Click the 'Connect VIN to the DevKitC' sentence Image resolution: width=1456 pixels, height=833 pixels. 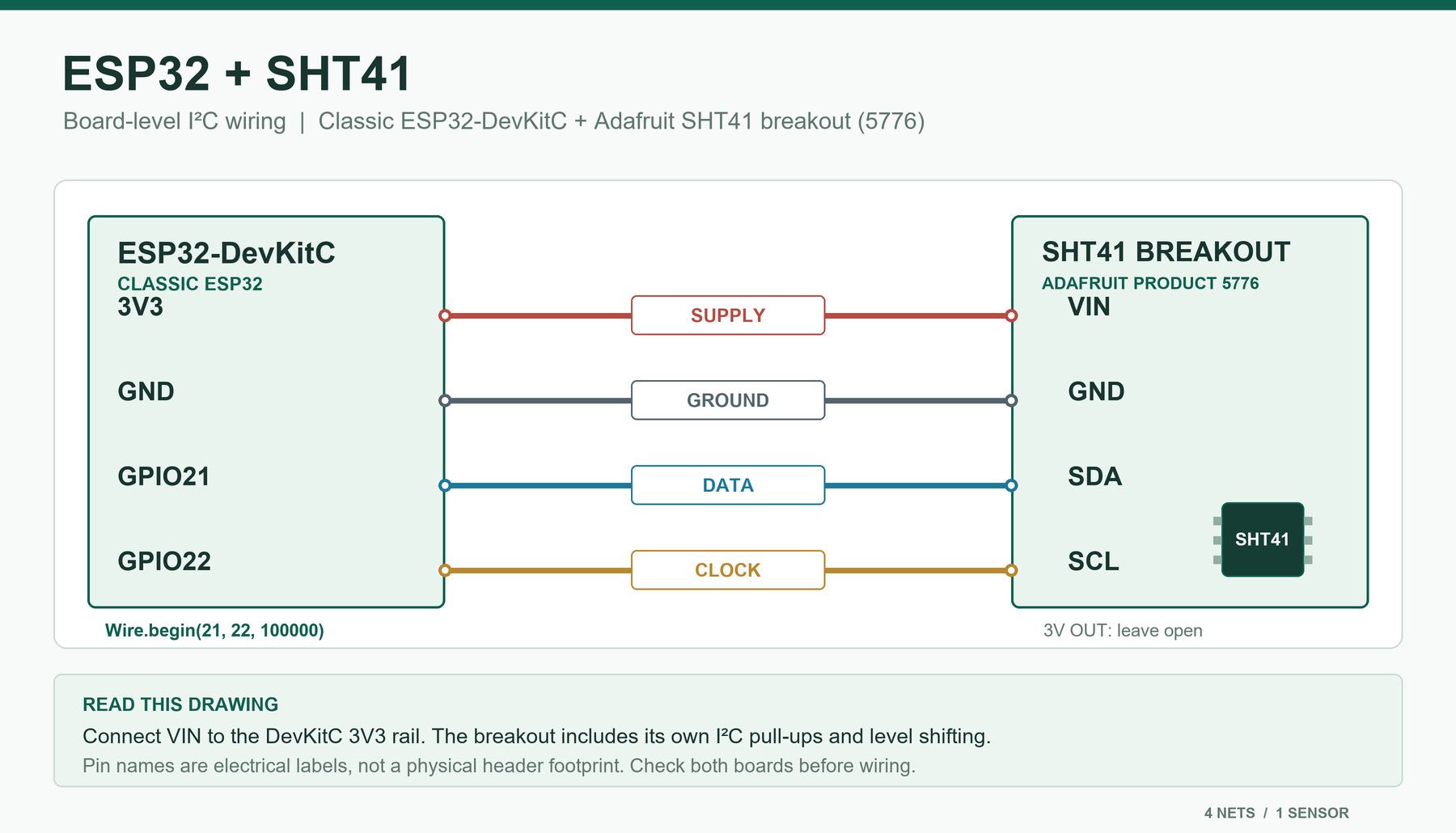[x=536, y=737]
